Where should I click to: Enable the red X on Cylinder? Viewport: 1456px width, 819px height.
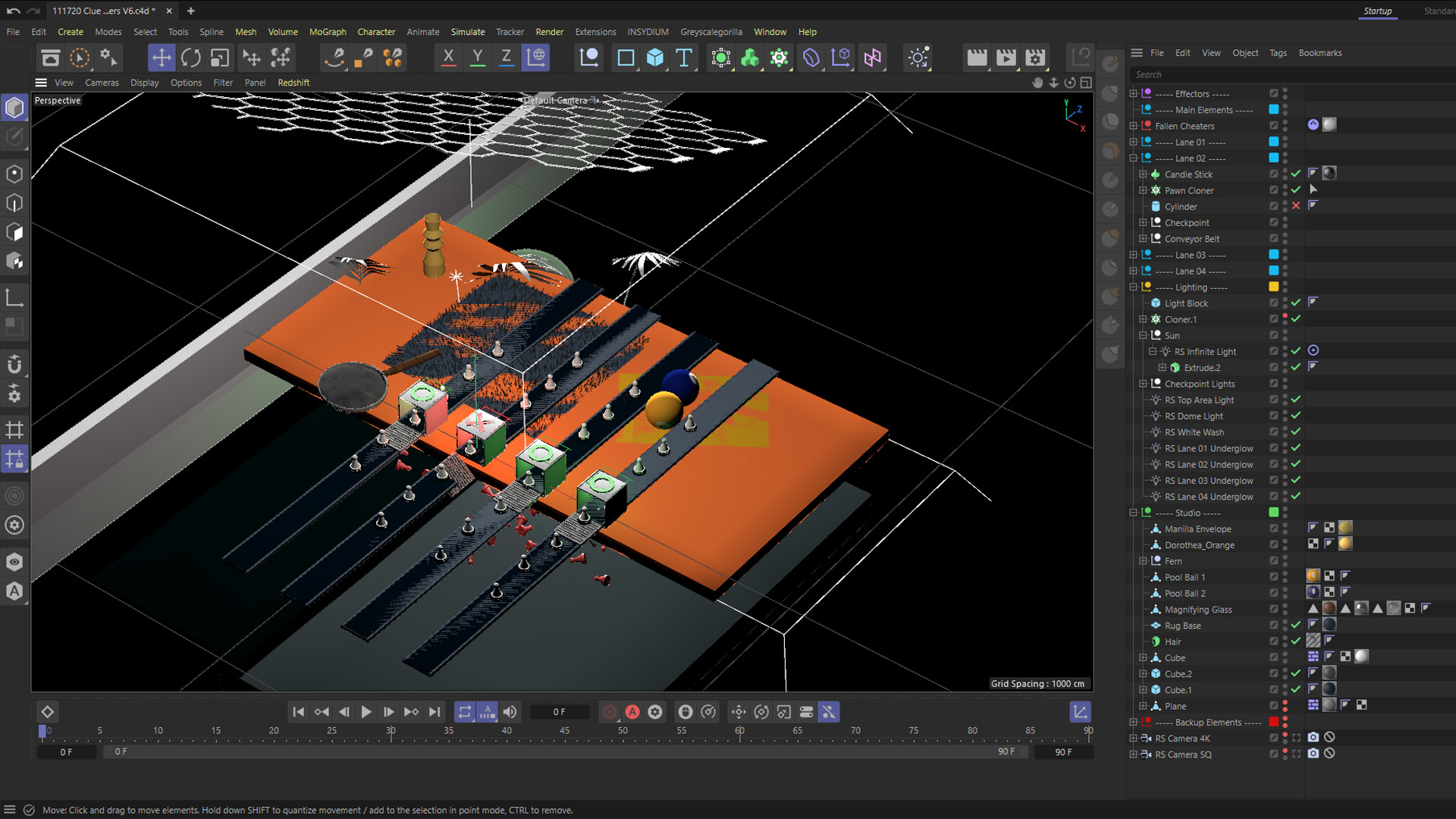point(1296,206)
